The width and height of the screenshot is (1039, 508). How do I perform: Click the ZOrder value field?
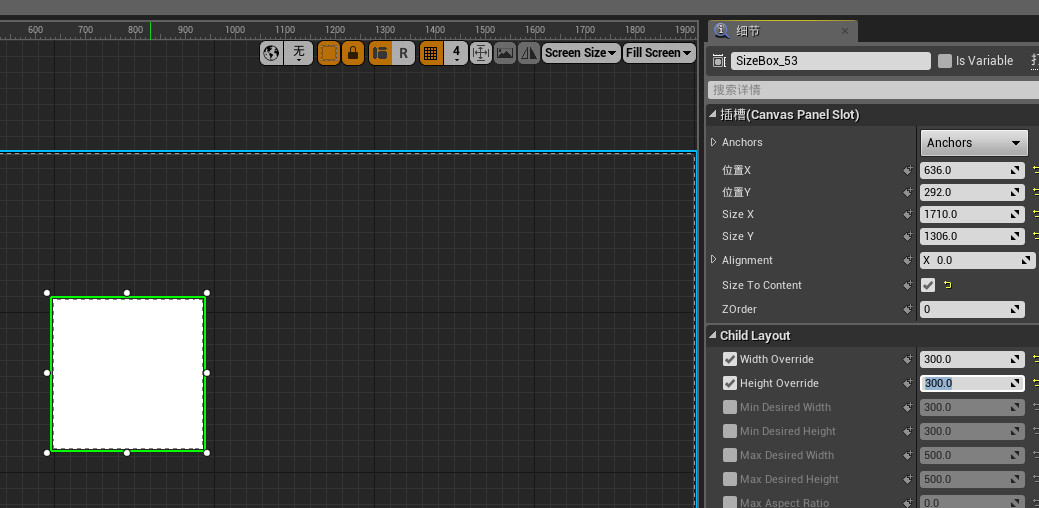(972, 309)
